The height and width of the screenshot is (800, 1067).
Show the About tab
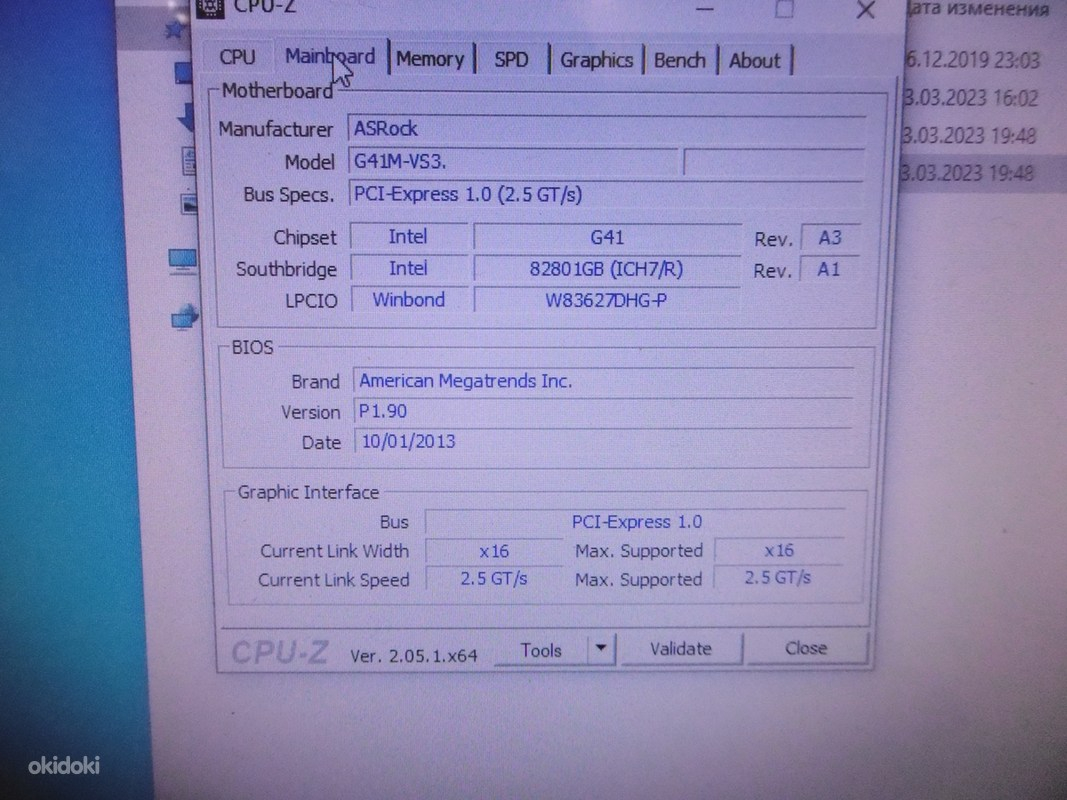[x=754, y=60]
